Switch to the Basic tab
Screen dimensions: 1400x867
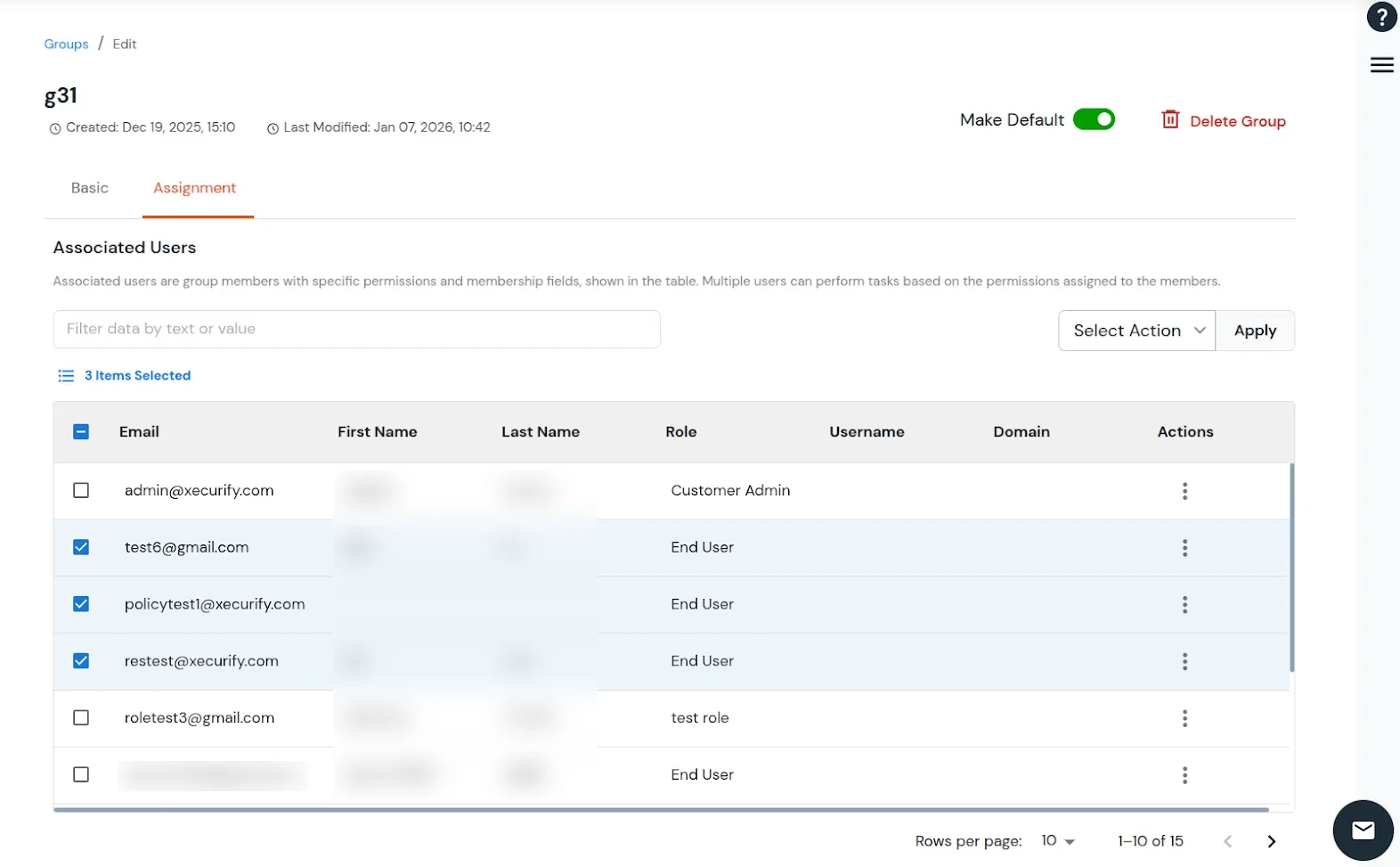(90, 188)
